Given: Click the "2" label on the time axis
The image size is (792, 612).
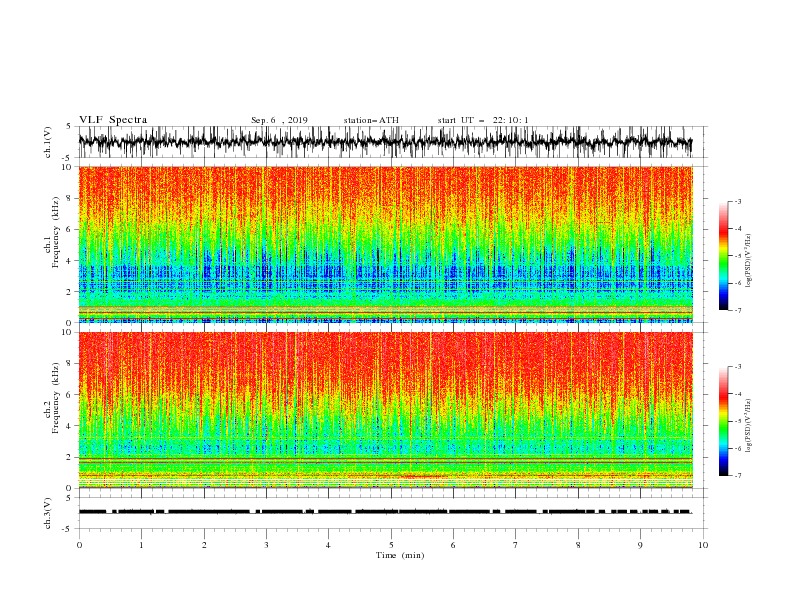Looking at the screenshot, I should click(204, 545).
